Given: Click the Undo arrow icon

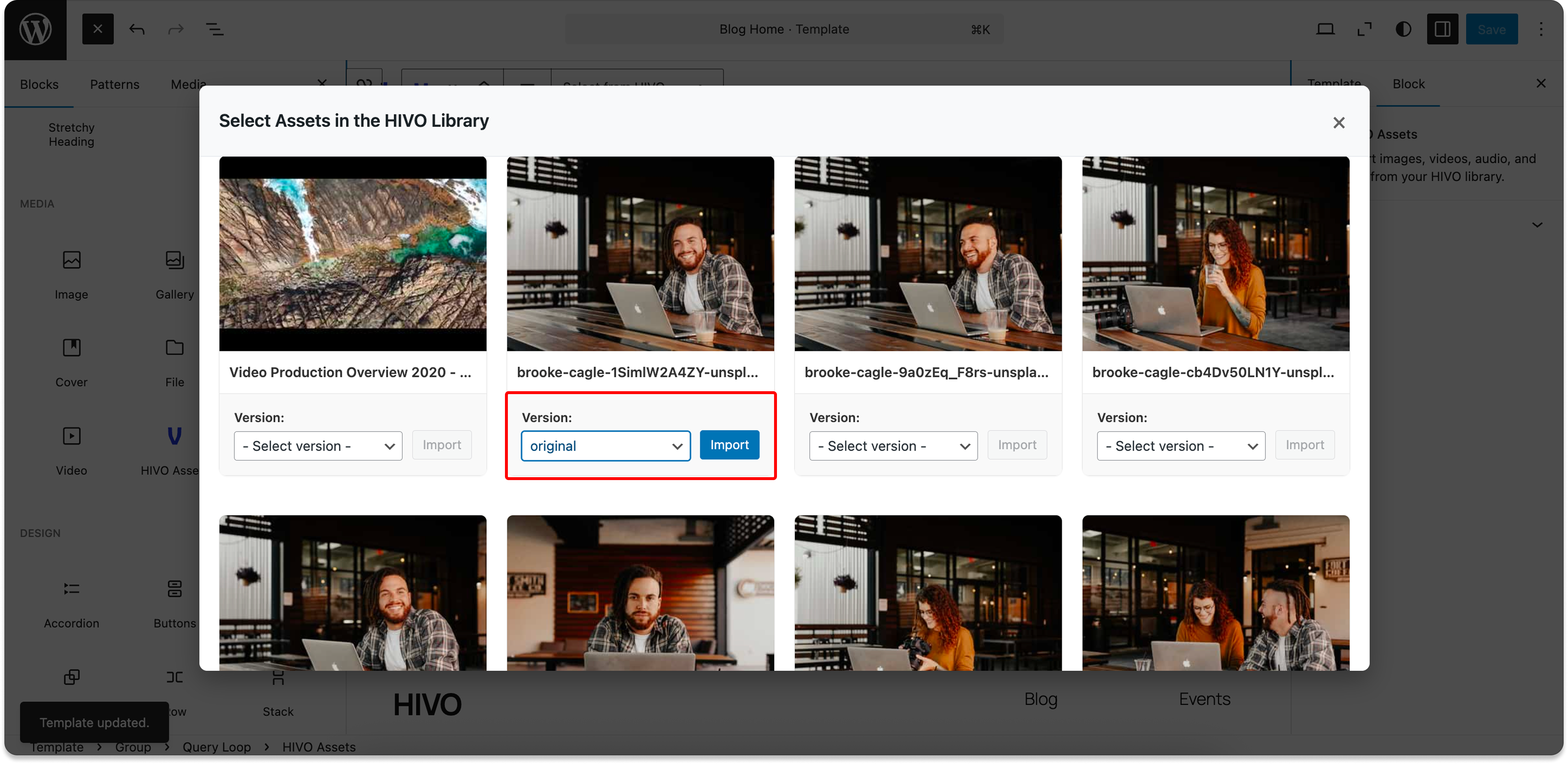Looking at the screenshot, I should pyautogui.click(x=137, y=29).
